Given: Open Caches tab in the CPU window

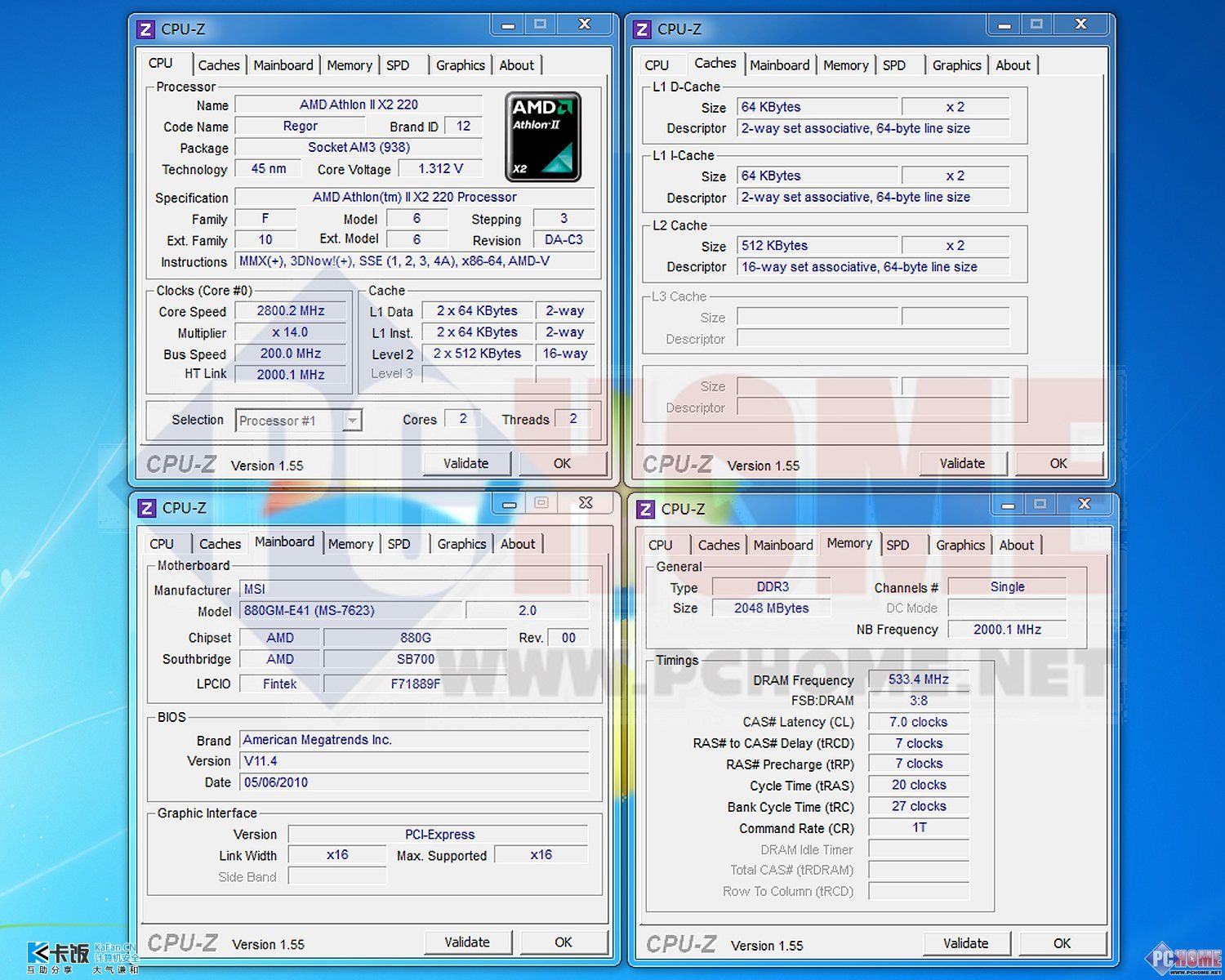Looking at the screenshot, I should click(219, 65).
